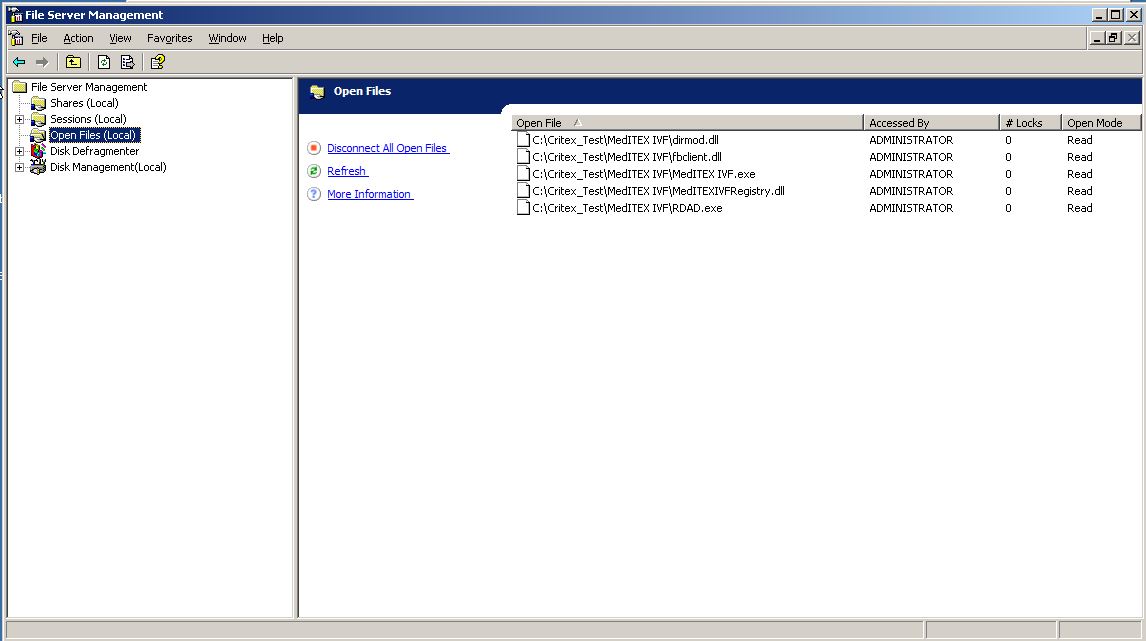
Task: Select Disk Management(Local) in the tree
Action: [108, 167]
